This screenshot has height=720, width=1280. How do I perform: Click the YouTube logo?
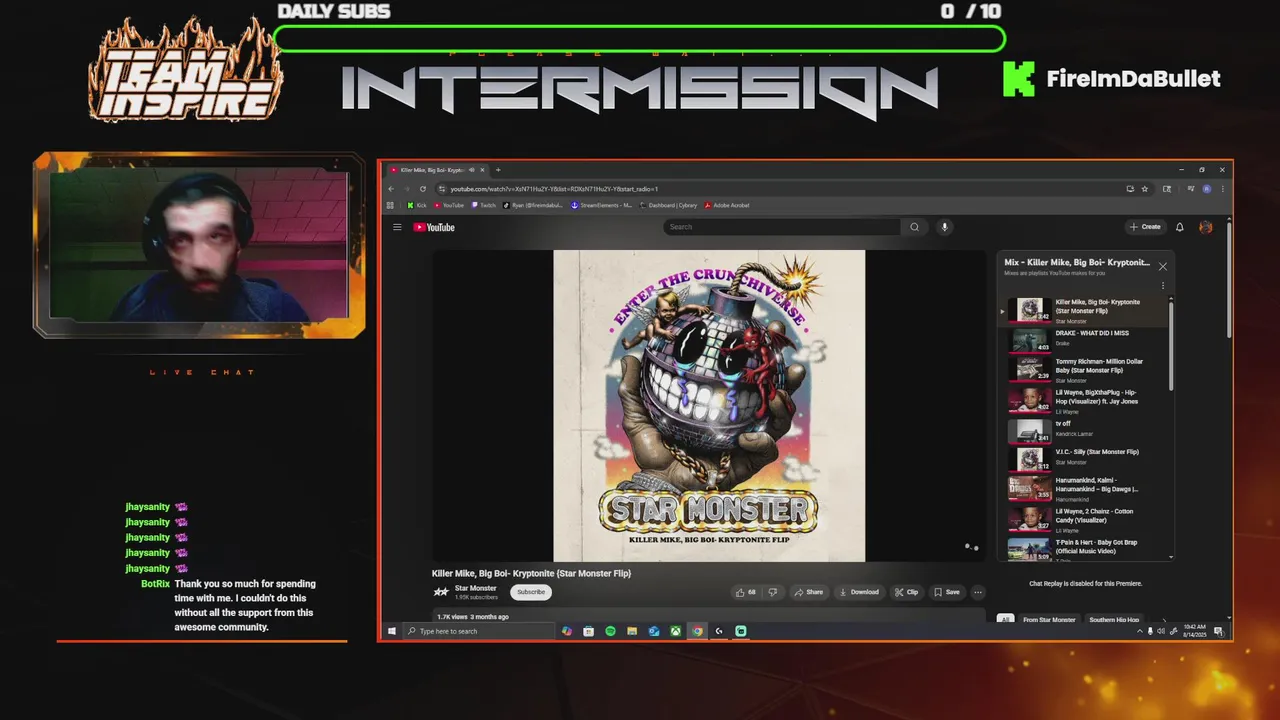click(434, 227)
